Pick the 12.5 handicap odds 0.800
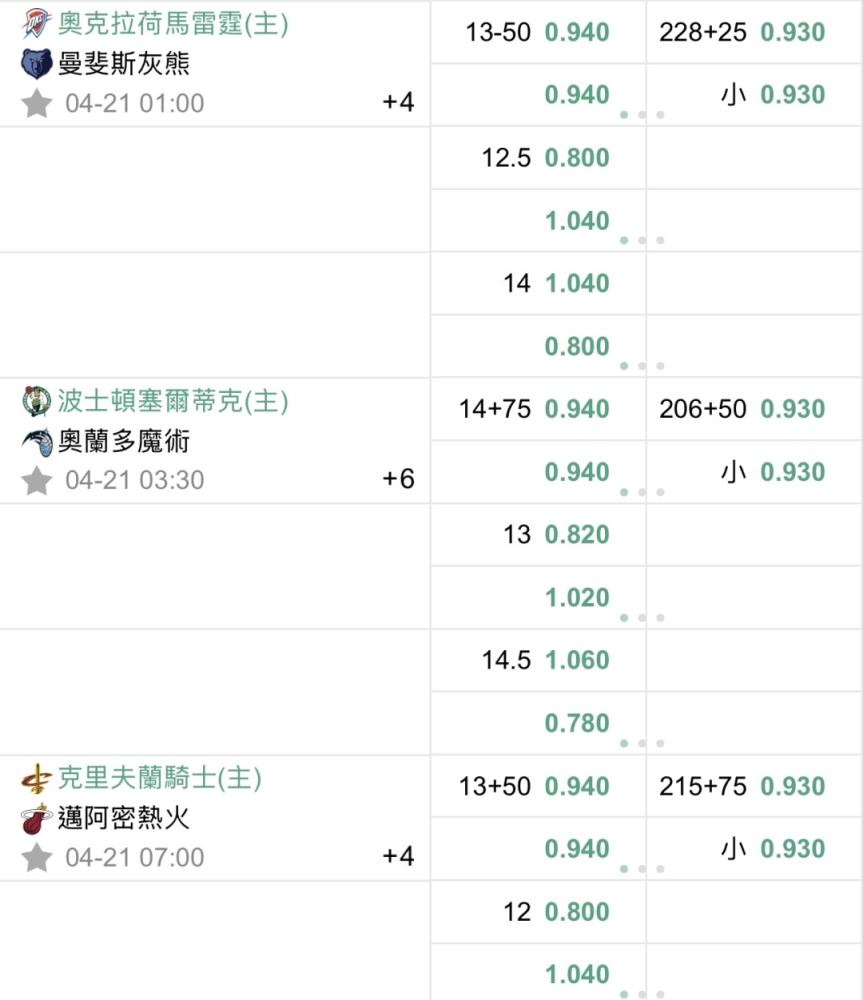 click(x=577, y=158)
